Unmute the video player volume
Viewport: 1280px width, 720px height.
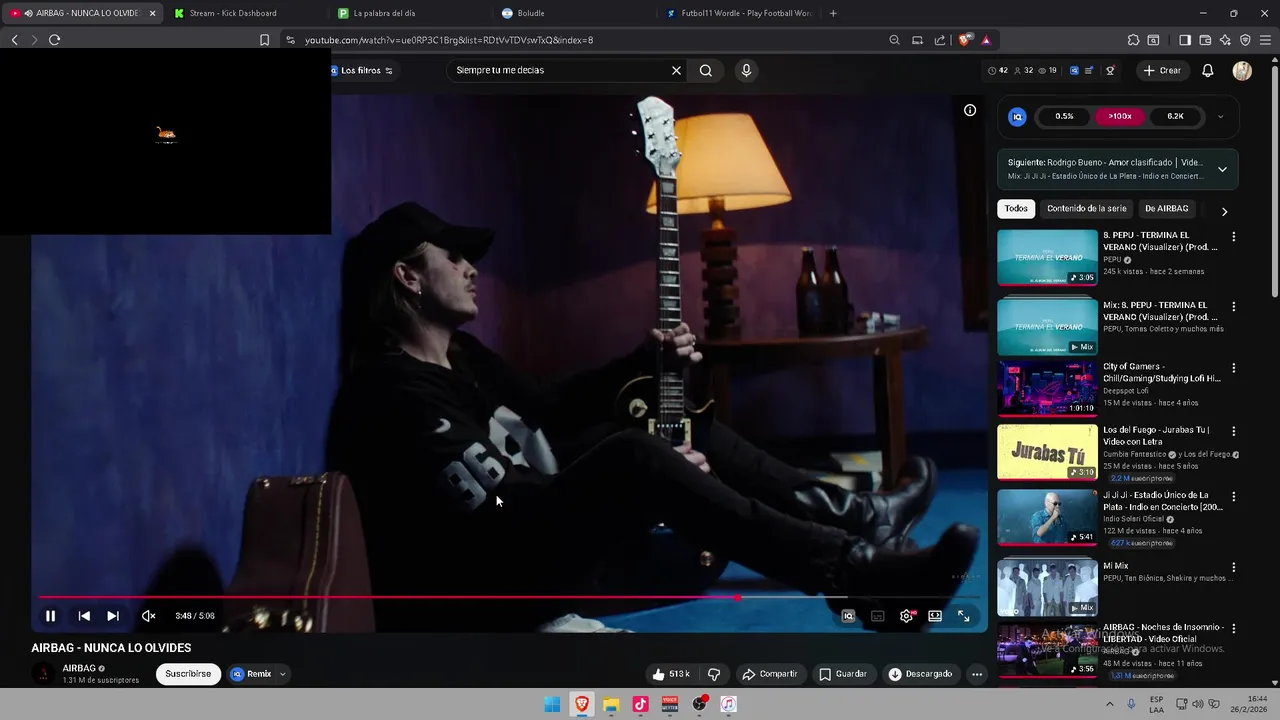click(148, 616)
